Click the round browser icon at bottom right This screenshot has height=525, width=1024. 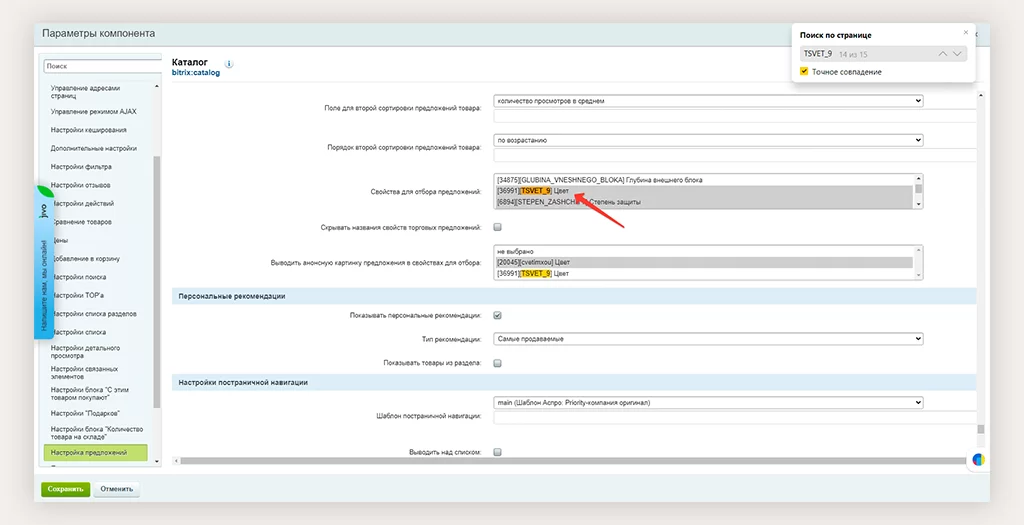tap(978, 460)
